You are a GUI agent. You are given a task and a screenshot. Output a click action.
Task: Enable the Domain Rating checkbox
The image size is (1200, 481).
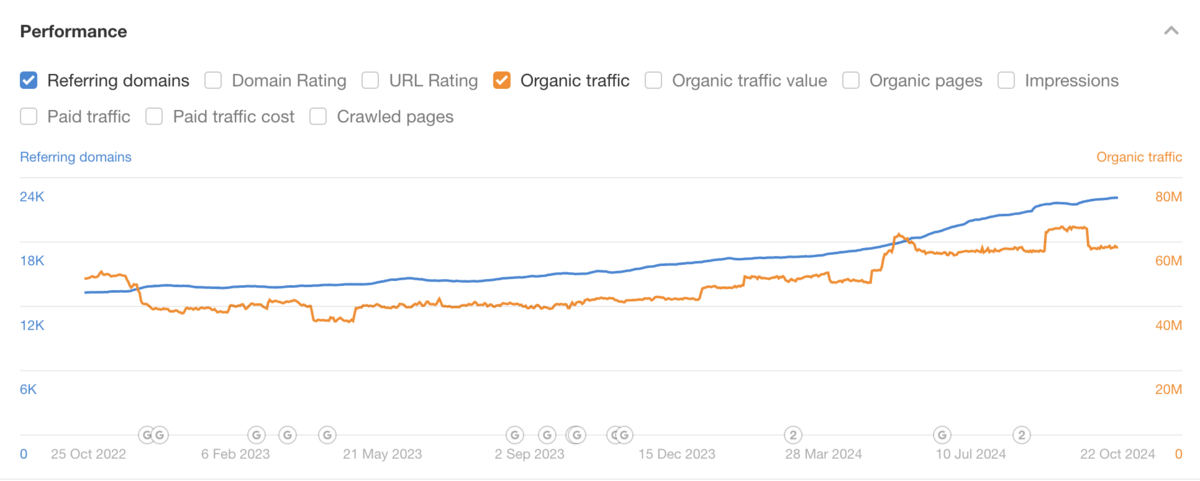coord(213,80)
